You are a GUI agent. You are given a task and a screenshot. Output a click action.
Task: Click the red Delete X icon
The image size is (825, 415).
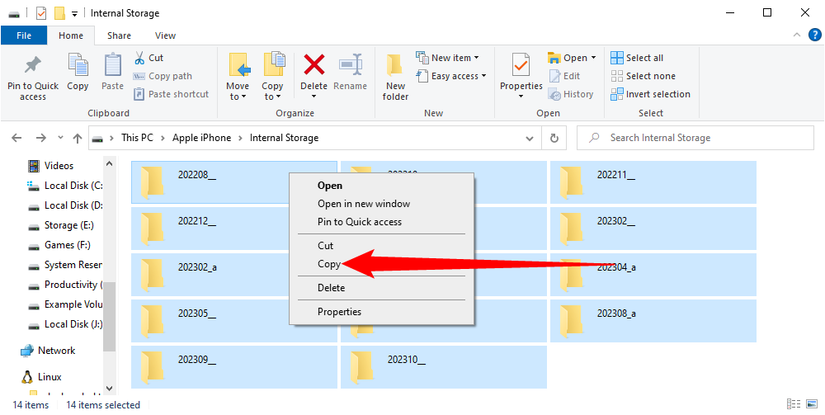[x=314, y=65]
